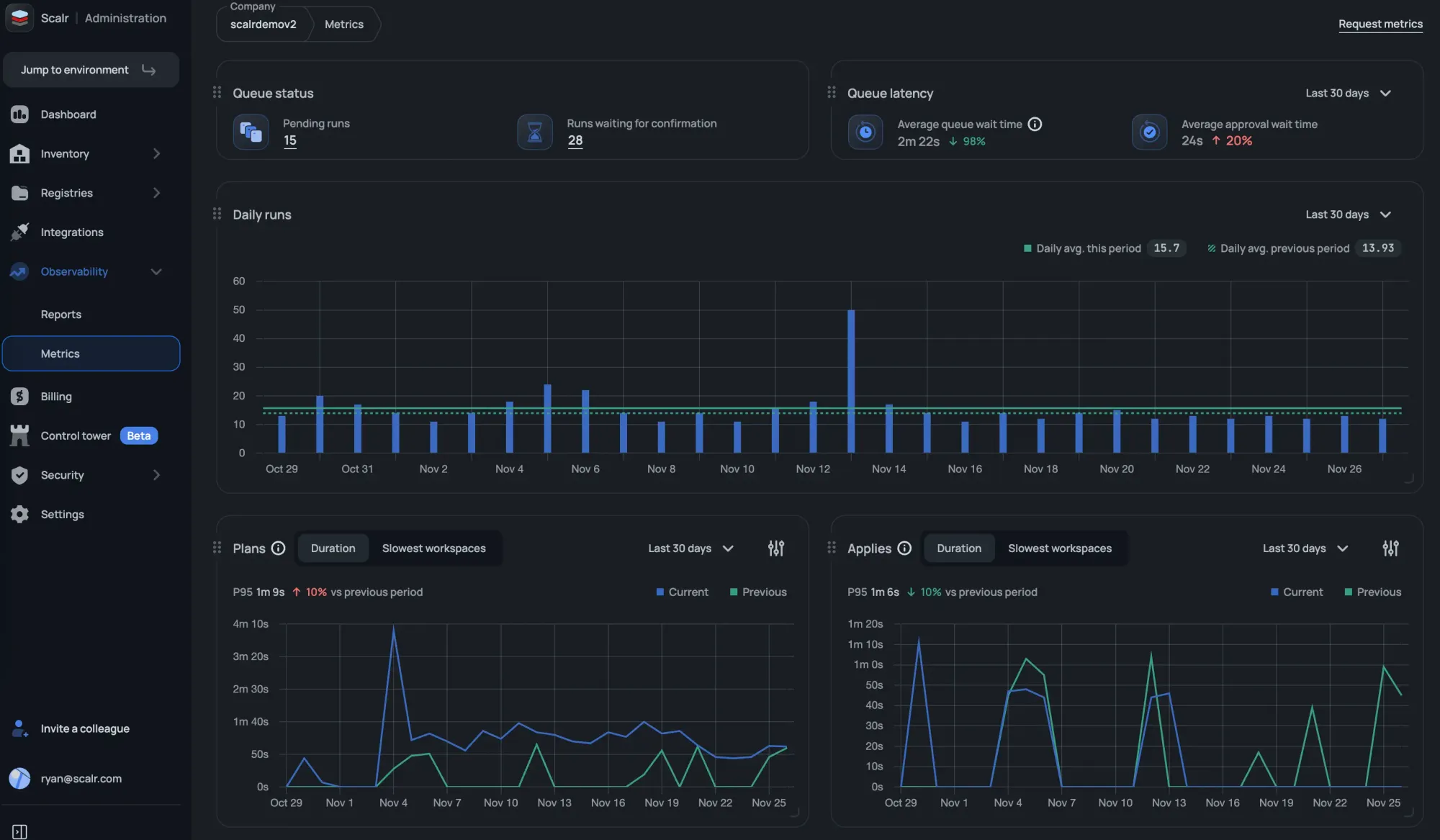Viewport: 1440px width, 840px height.
Task: Switch Plans to the Slowest workspaces tab
Action: pyautogui.click(x=433, y=548)
